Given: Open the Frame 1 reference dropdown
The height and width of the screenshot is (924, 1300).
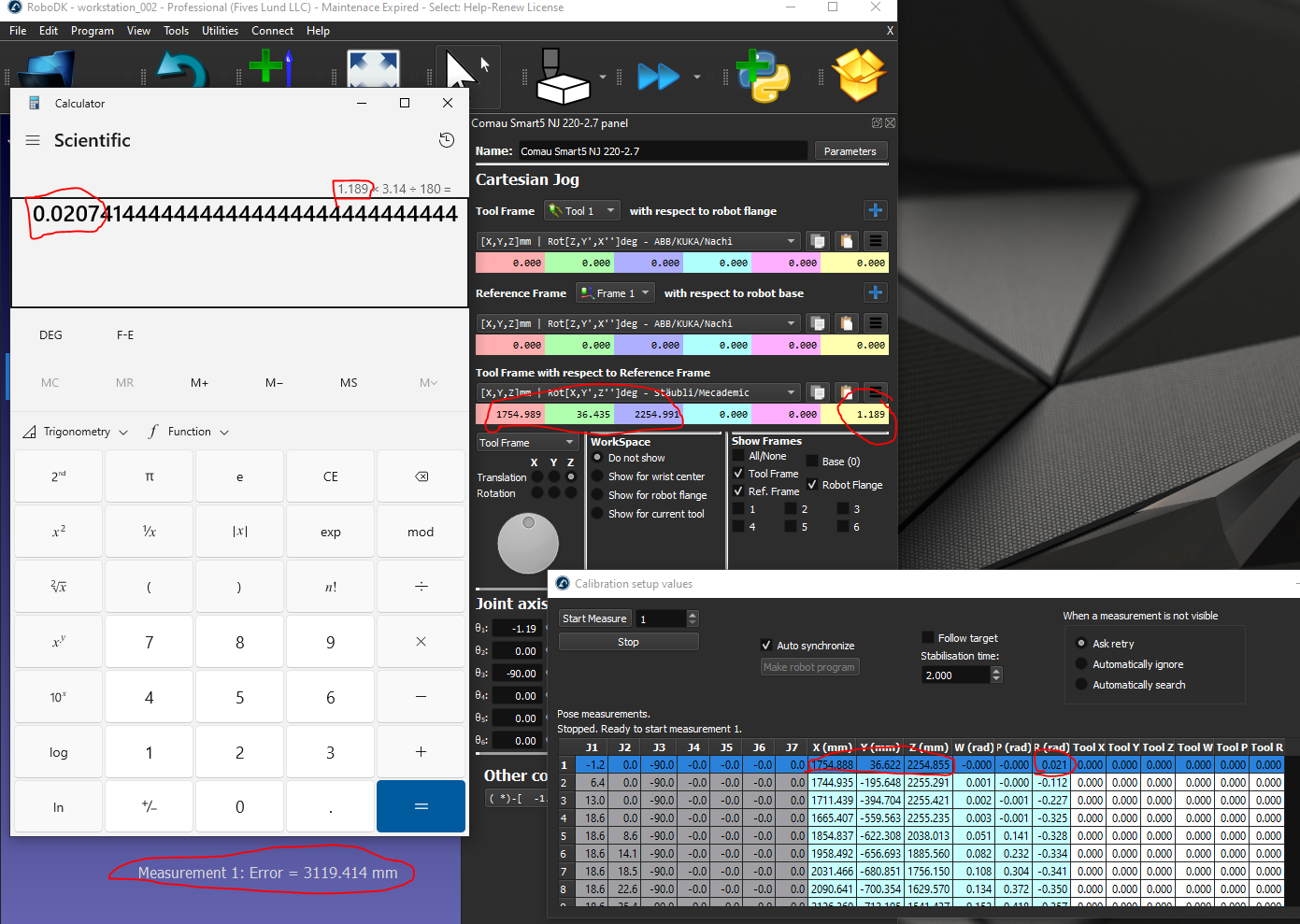Looking at the screenshot, I should pyautogui.click(x=614, y=293).
